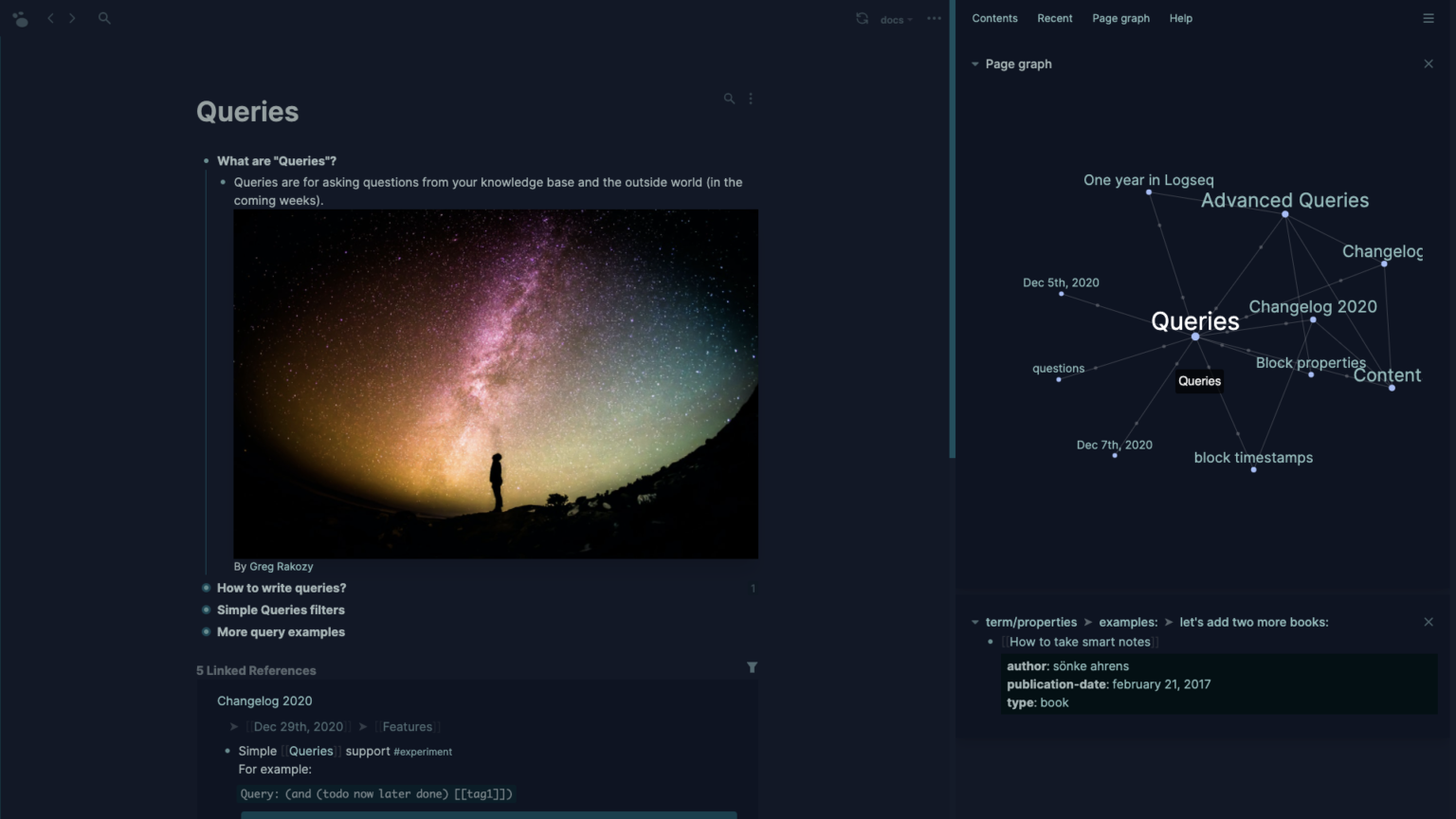1456x819 pixels.
Task: Filter linked references using the funnel icon
Action: [x=752, y=667]
